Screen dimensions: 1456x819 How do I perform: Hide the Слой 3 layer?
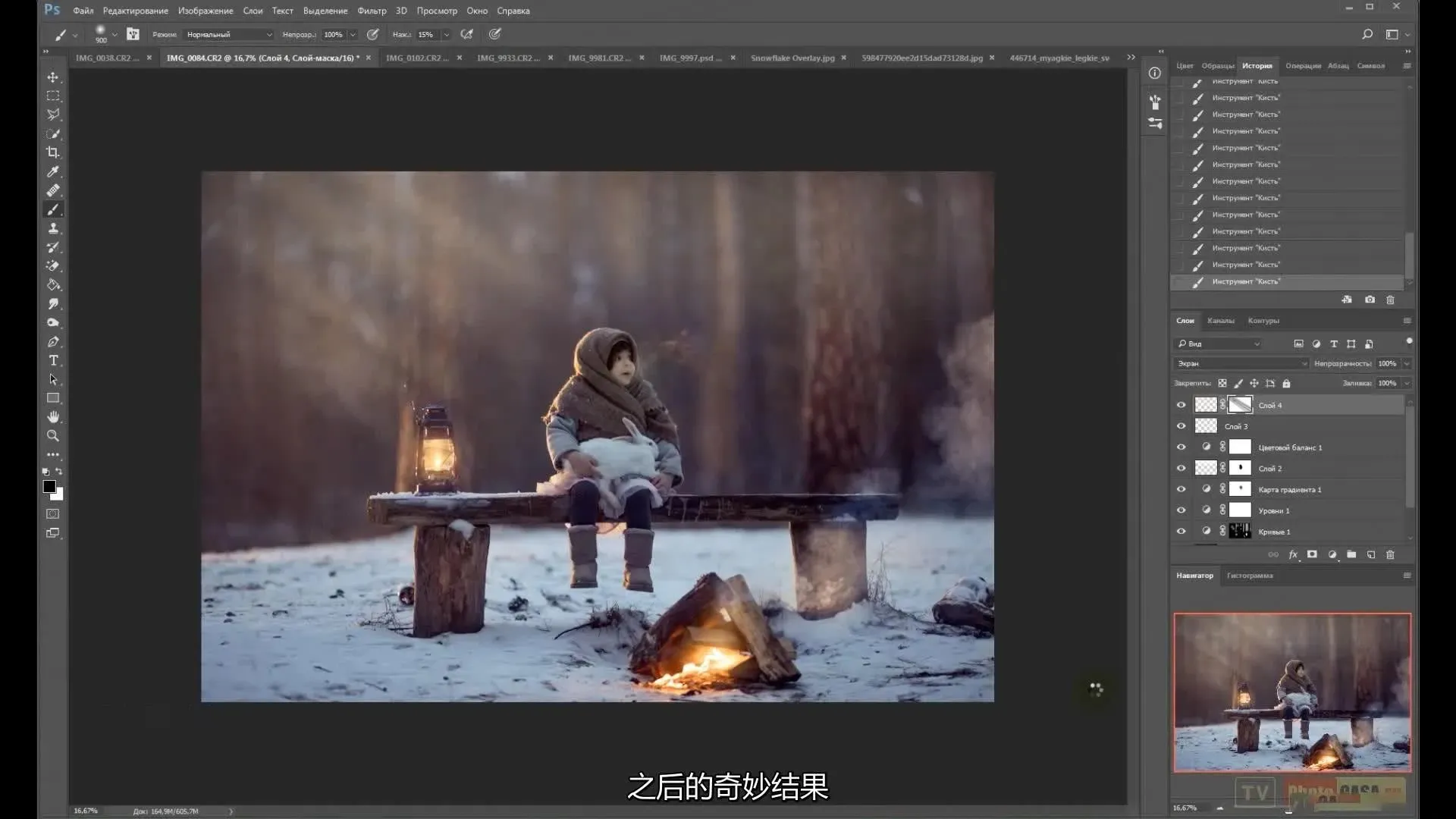point(1181,426)
